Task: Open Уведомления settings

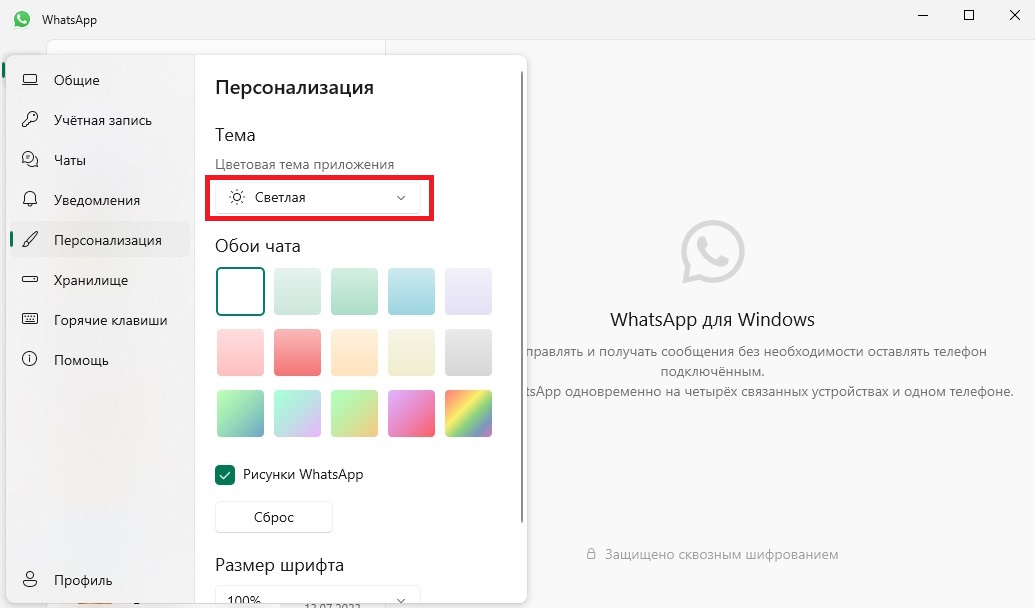Action: [100, 199]
